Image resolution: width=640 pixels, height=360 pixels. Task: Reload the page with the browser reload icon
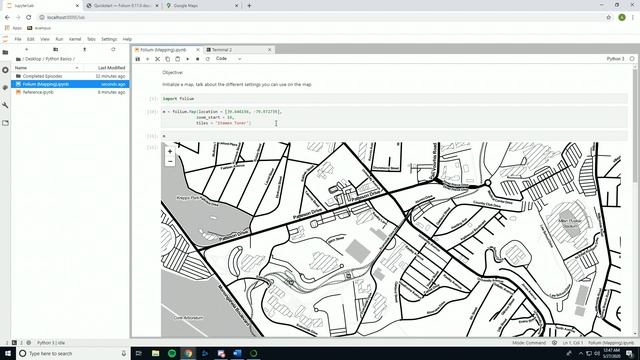[29, 18]
